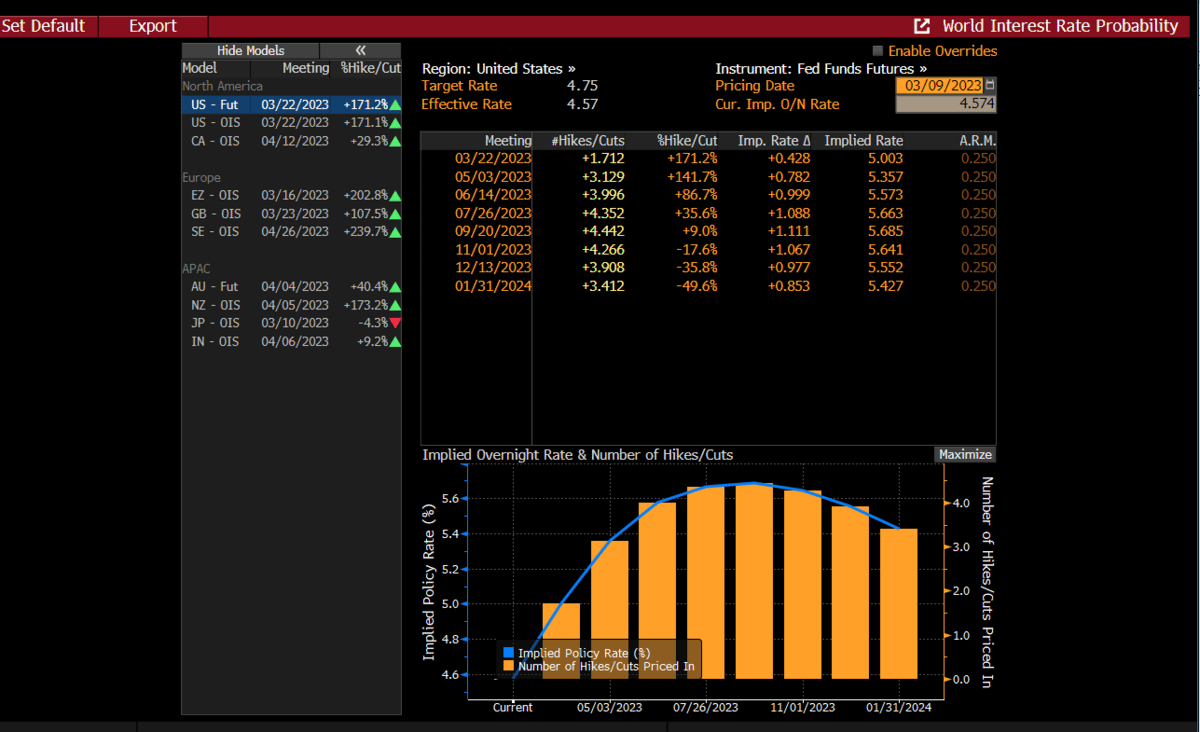
Task: Open the Region: United States selector
Action: (498, 69)
